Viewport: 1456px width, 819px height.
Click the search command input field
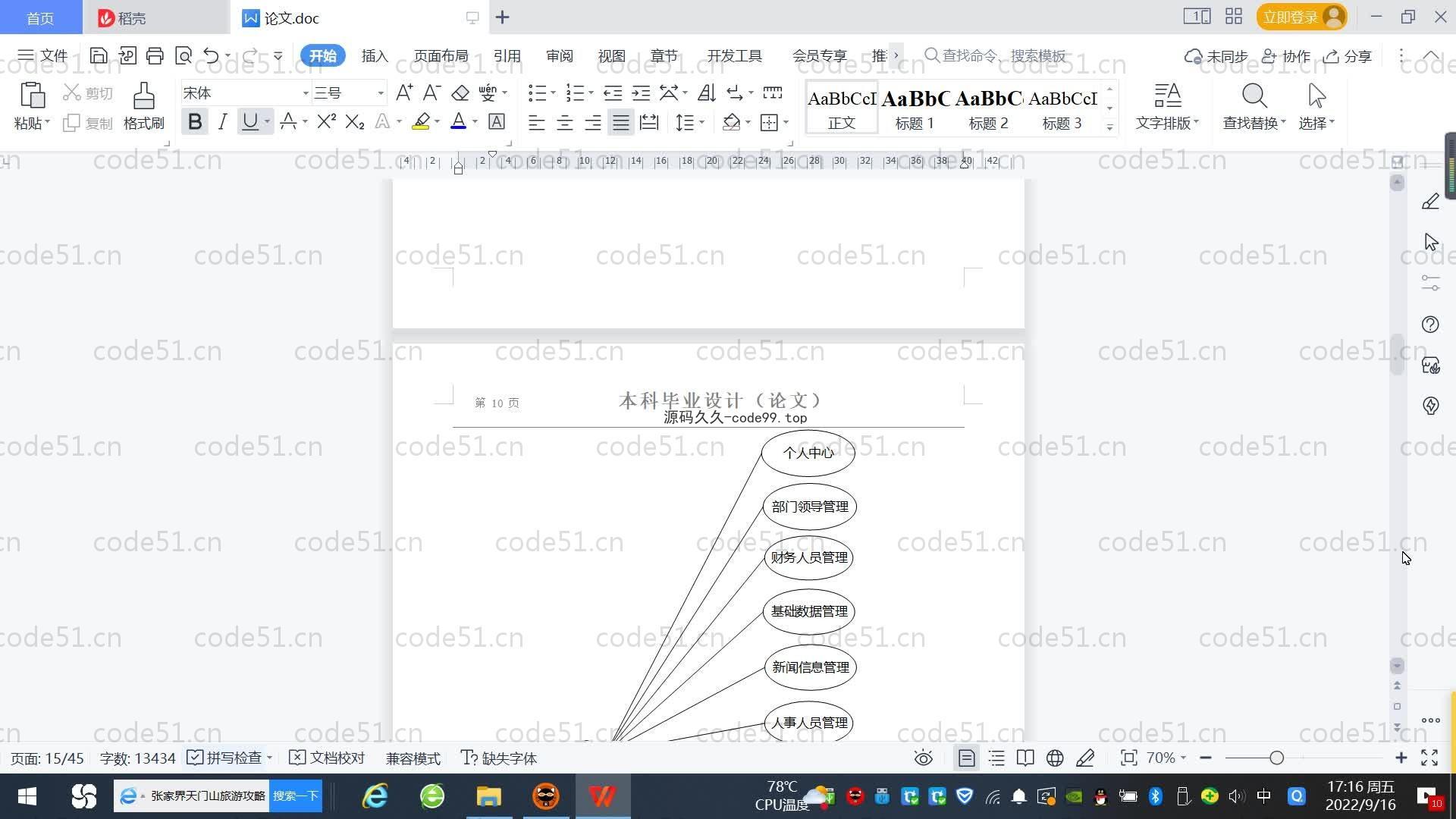tap(1003, 56)
